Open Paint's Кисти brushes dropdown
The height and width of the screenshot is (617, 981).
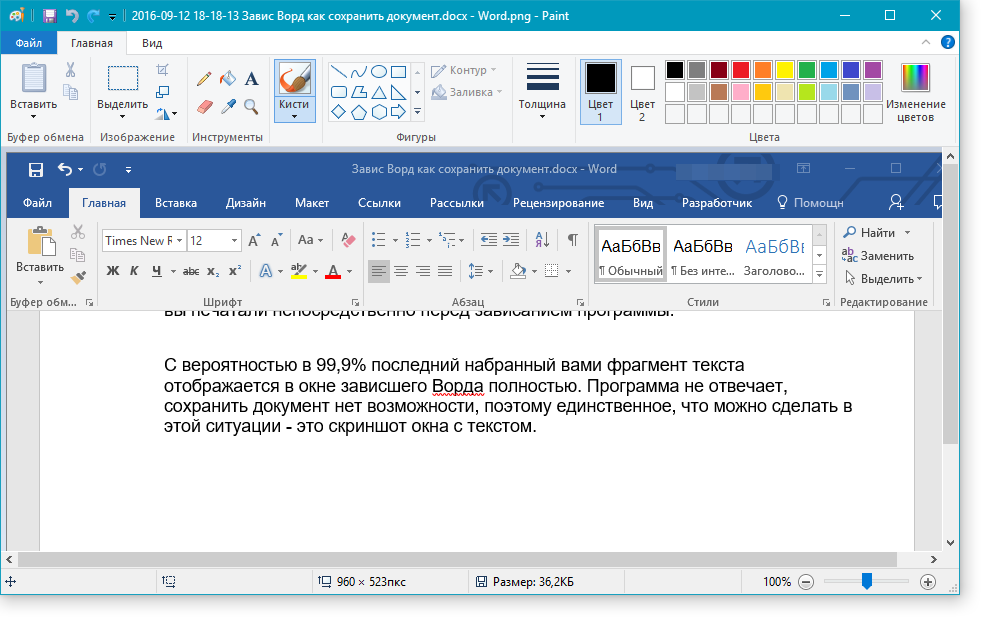pyautogui.click(x=294, y=111)
